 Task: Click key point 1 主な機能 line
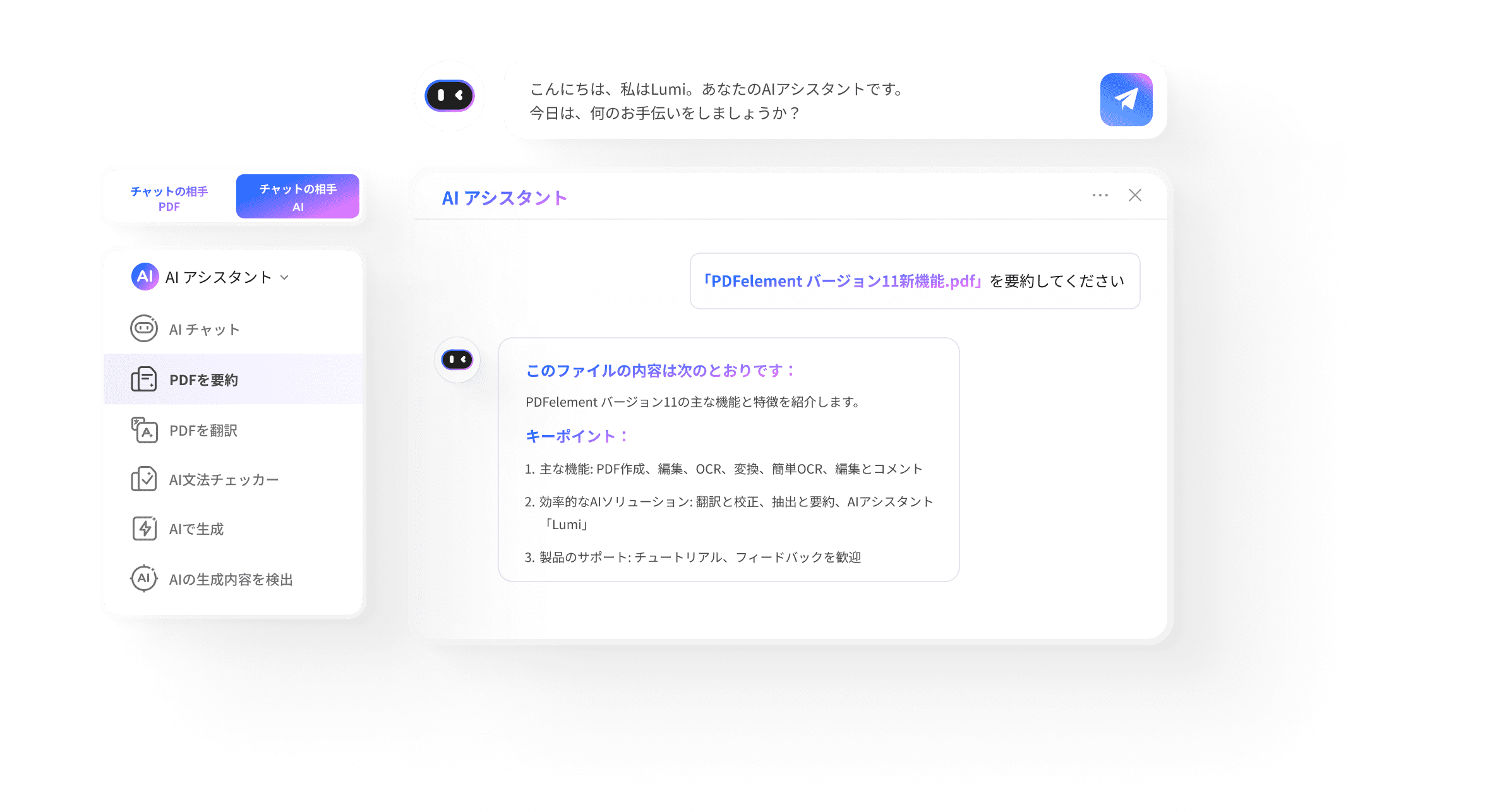(x=724, y=469)
